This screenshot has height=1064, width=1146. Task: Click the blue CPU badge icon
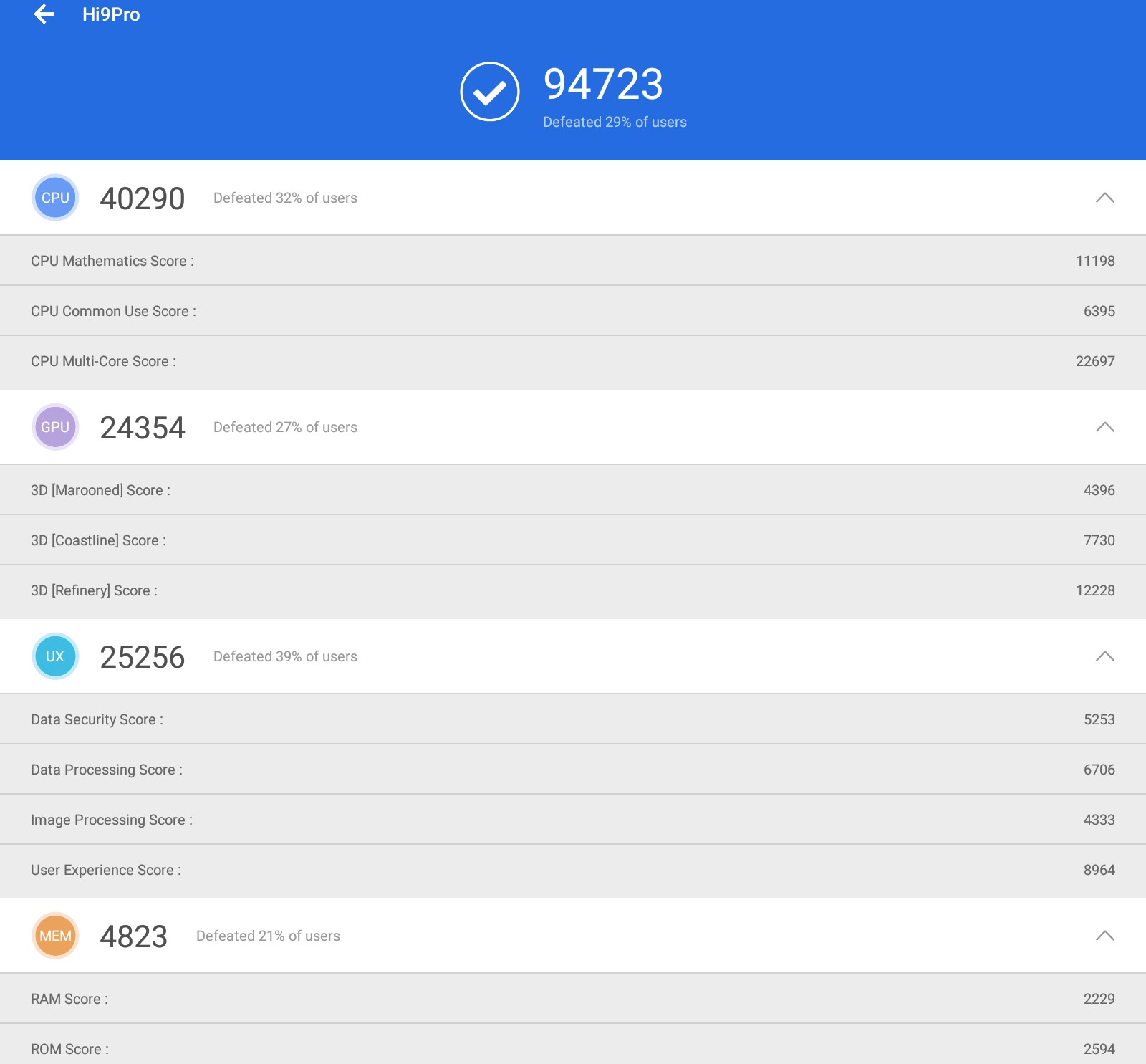pyautogui.click(x=55, y=198)
